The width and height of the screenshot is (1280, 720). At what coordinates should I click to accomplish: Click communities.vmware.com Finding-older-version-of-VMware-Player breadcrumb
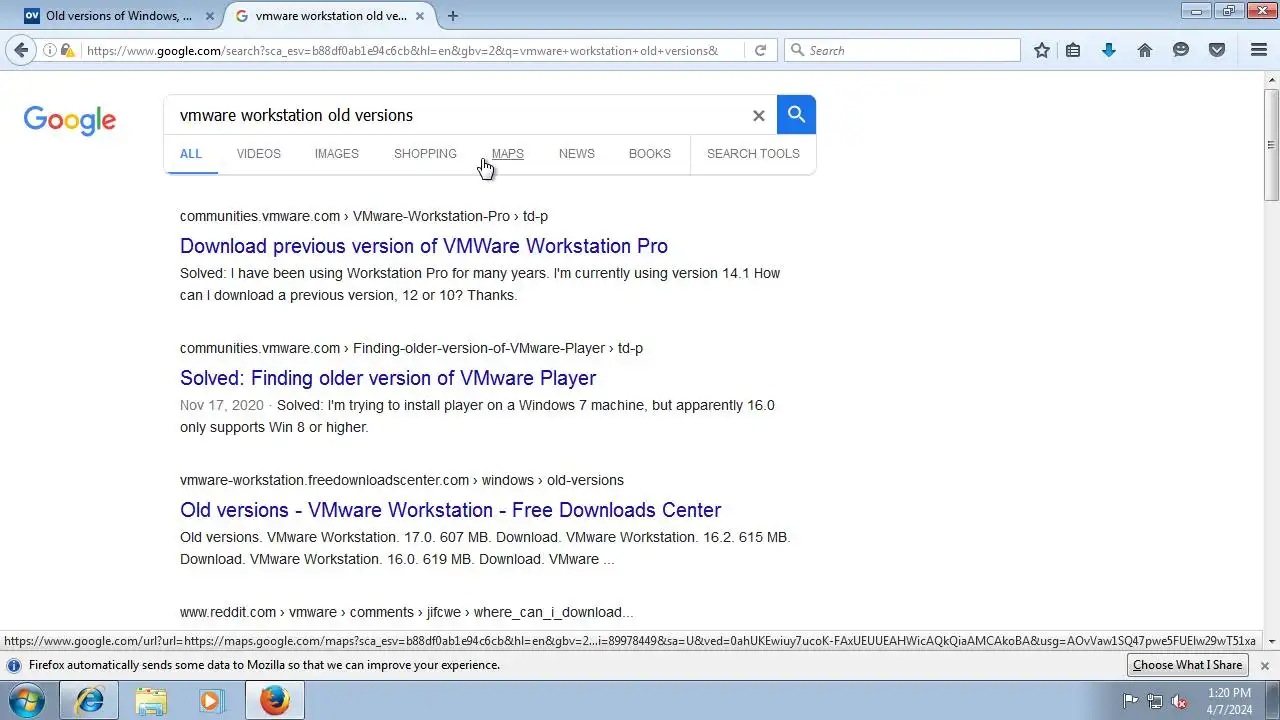pos(411,348)
